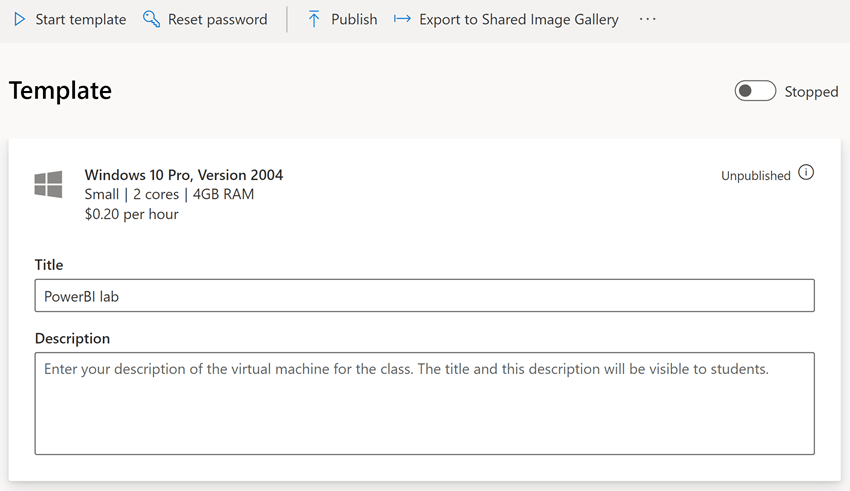Click the Stopped status label
Image resolution: width=850 pixels, height=491 pixels.
coord(812,92)
